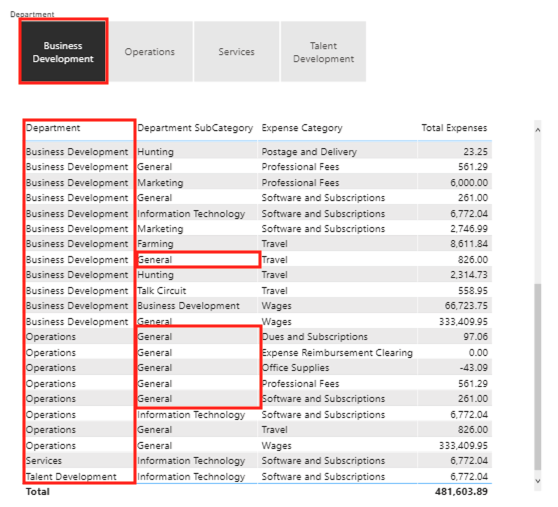Viewport: 558px width, 507px height.
Task: Click Travel in the Farming row
Action: [274, 244]
